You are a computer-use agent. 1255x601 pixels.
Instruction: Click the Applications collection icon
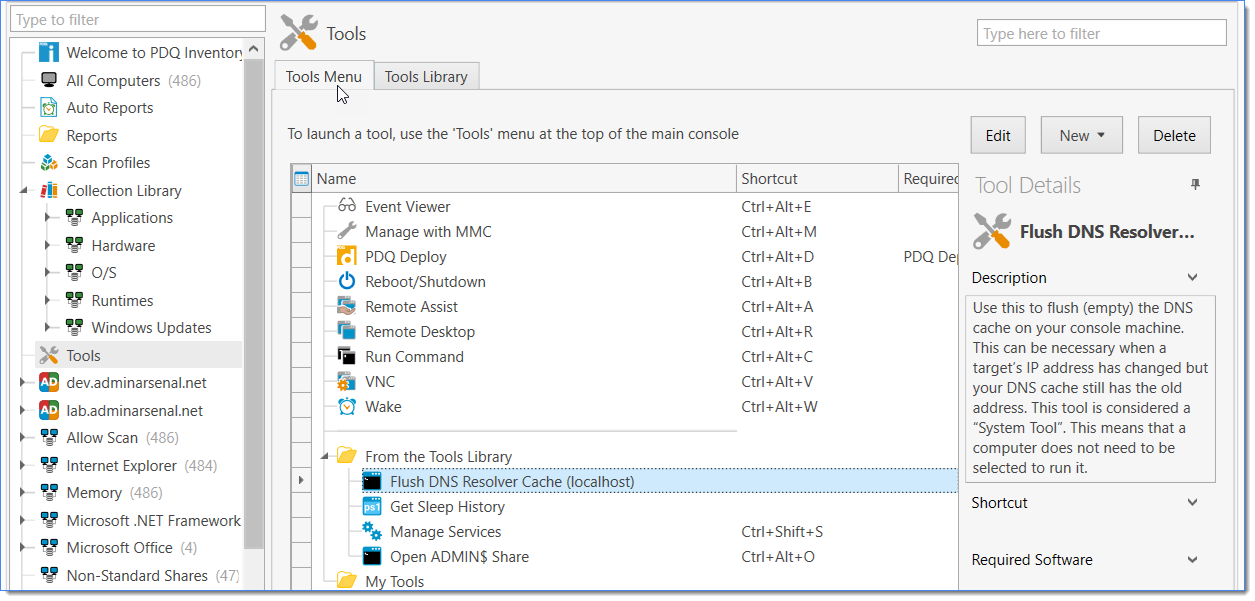(x=74, y=218)
